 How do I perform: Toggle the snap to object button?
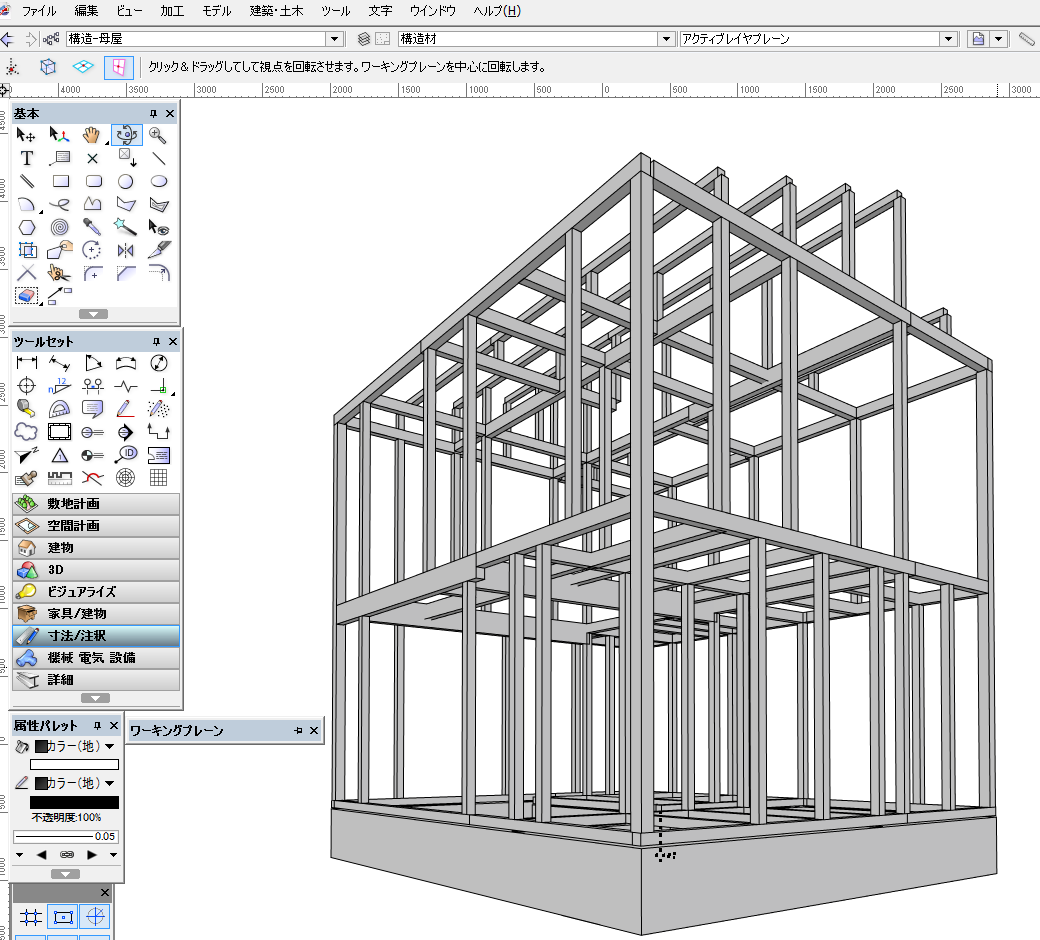tap(63, 917)
